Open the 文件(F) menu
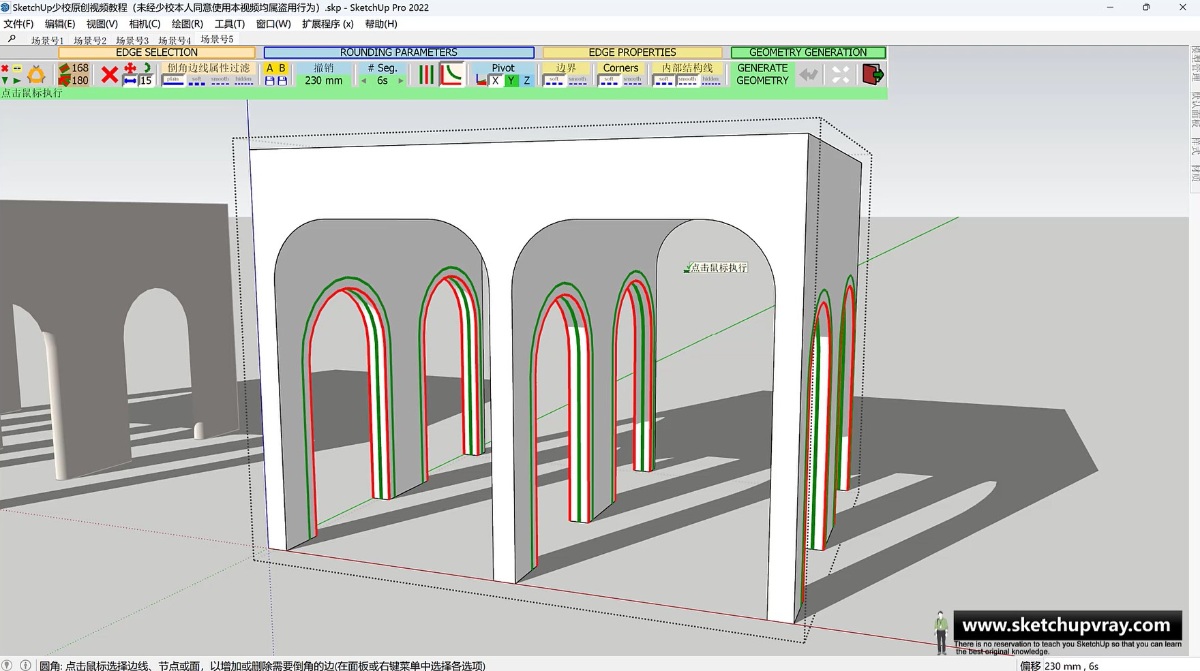Screen dimensions: 1200x671 [18, 23]
